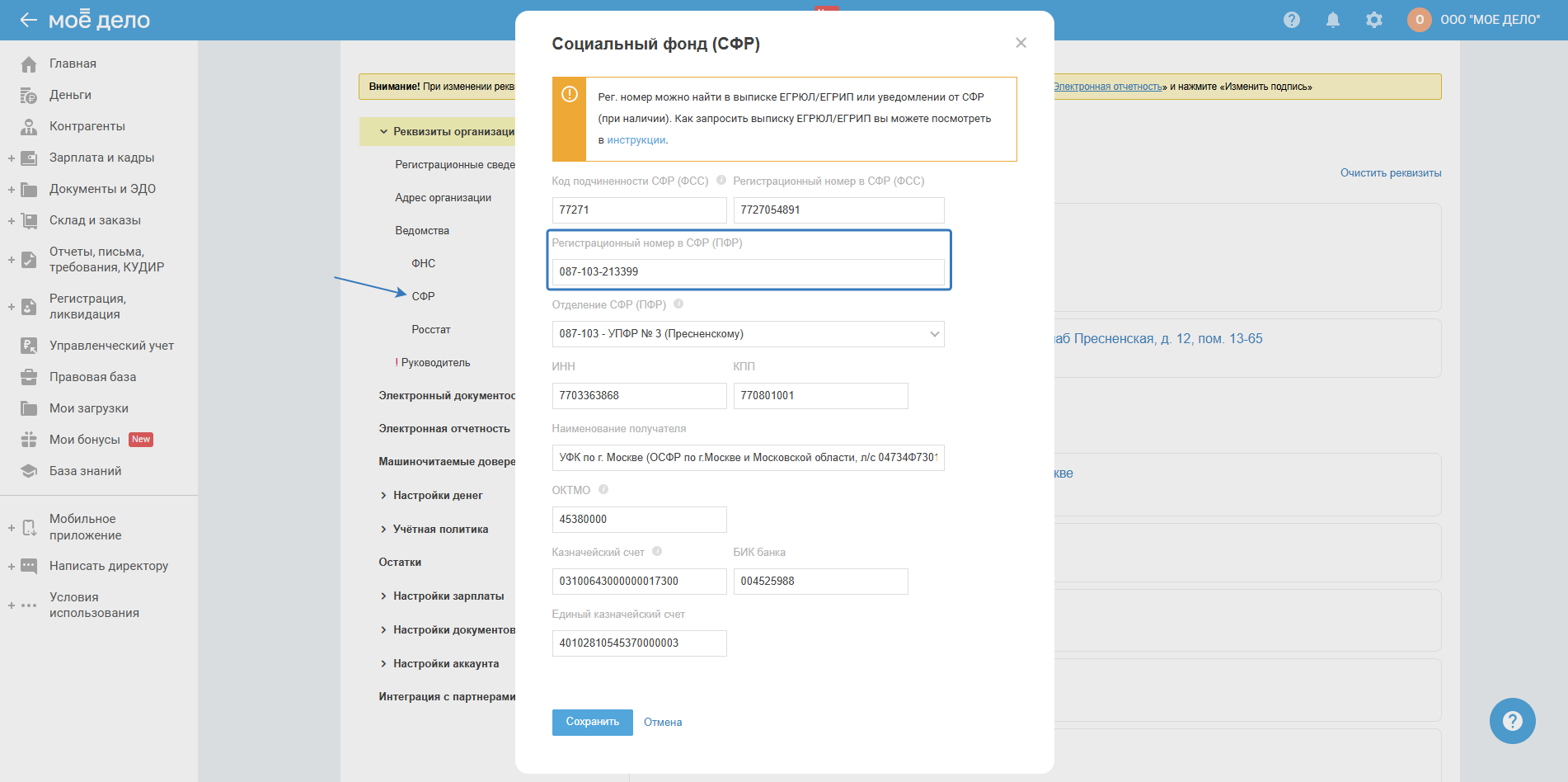Open the инструкции link in the notice

[x=636, y=140]
